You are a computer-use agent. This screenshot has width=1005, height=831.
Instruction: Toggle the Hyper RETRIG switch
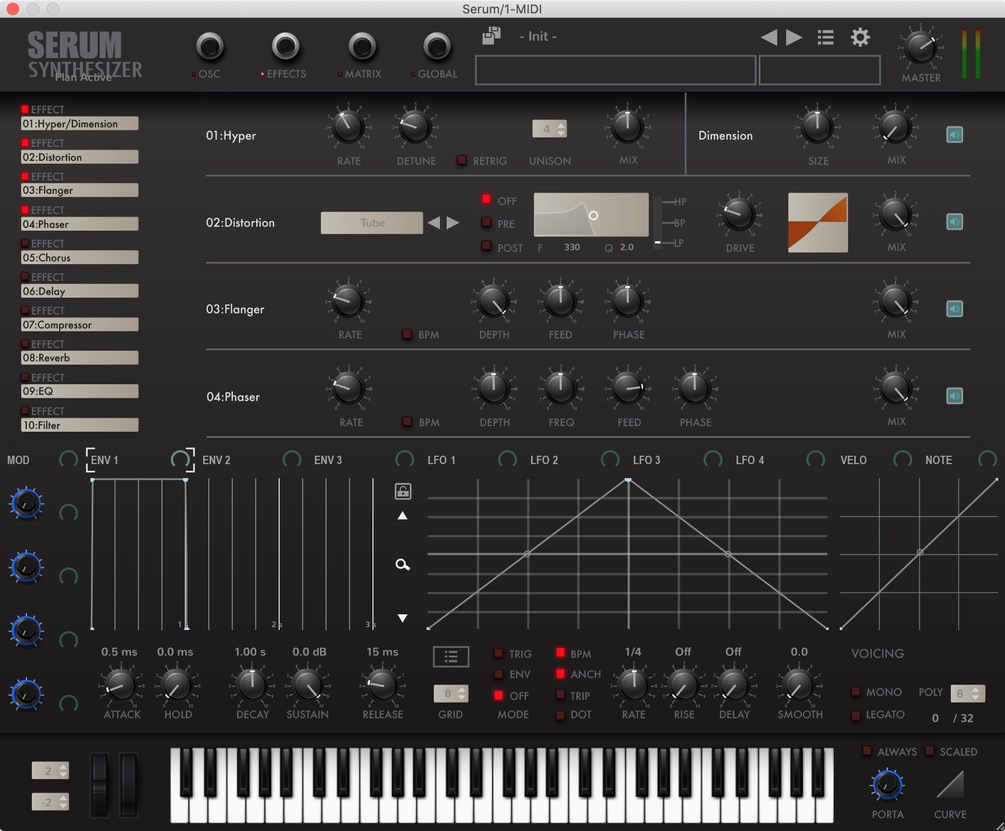[461, 160]
